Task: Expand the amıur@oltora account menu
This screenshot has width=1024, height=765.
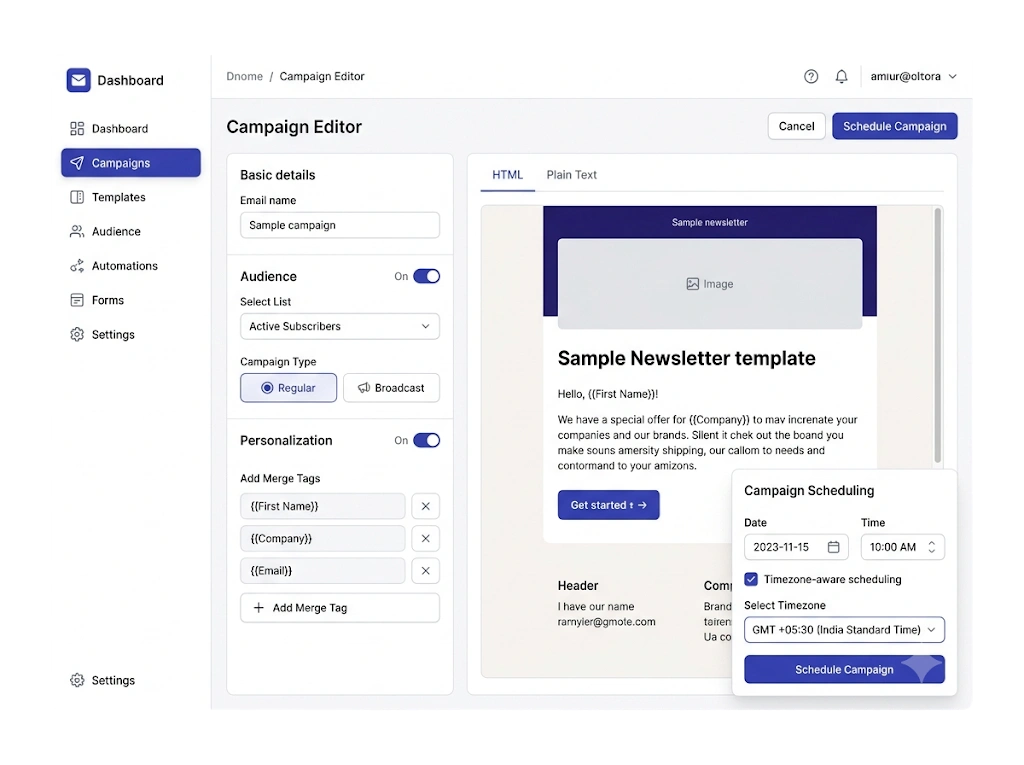Action: coord(914,76)
